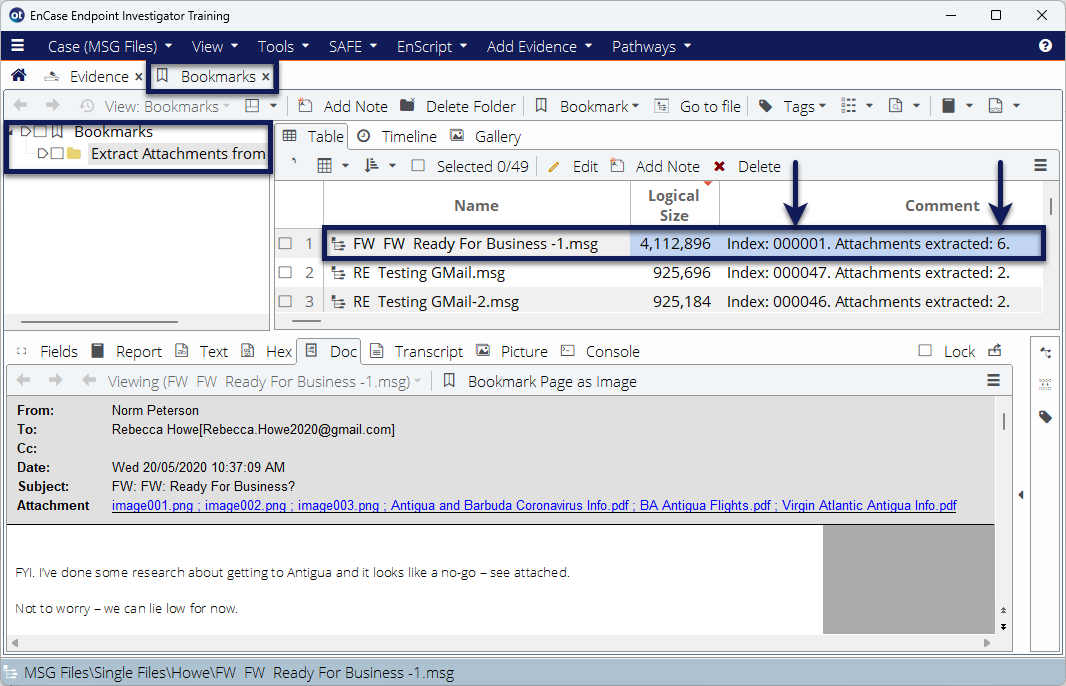This screenshot has width=1066, height=686.
Task: Open Antigua and Barbuda Coronavirus Info.pdf link
Action: [509, 505]
